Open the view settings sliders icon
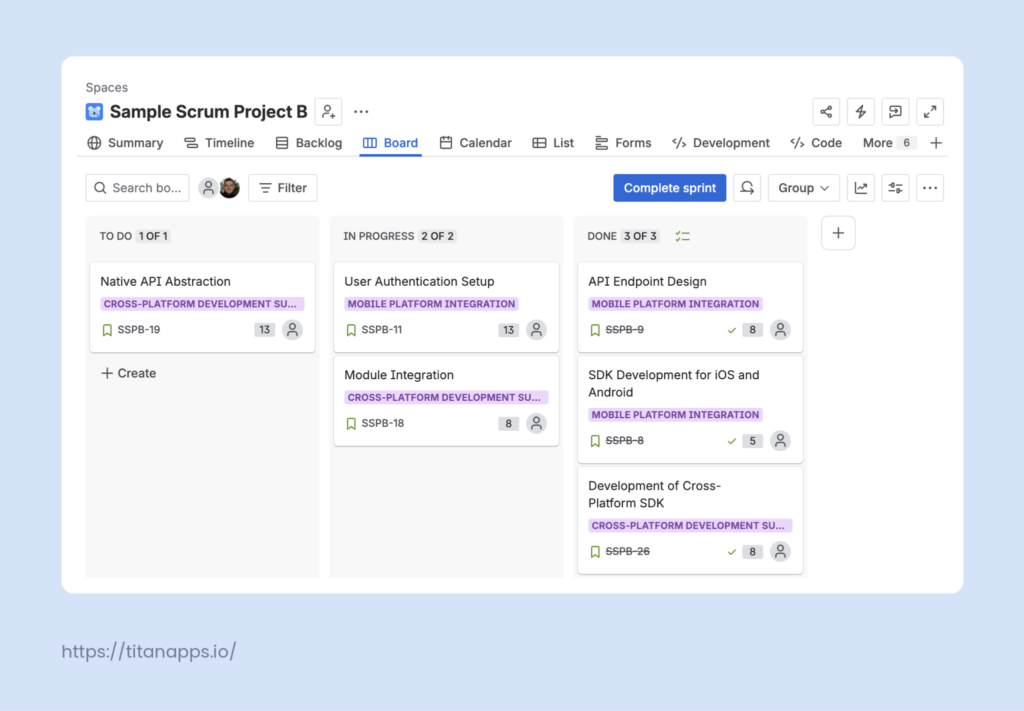1024x711 pixels. [x=895, y=188]
